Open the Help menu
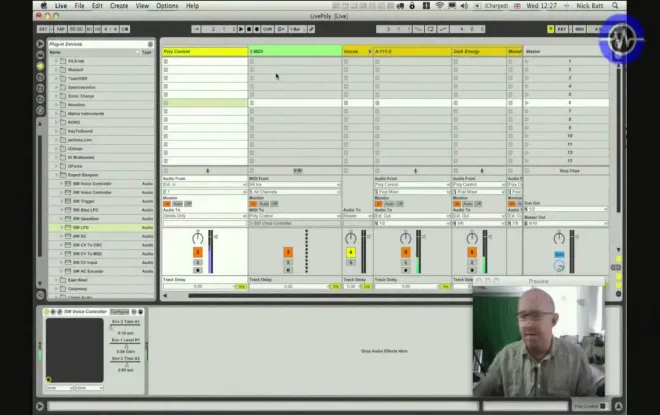Image resolution: width=660 pixels, height=415 pixels. pyautogui.click(x=192, y=6)
